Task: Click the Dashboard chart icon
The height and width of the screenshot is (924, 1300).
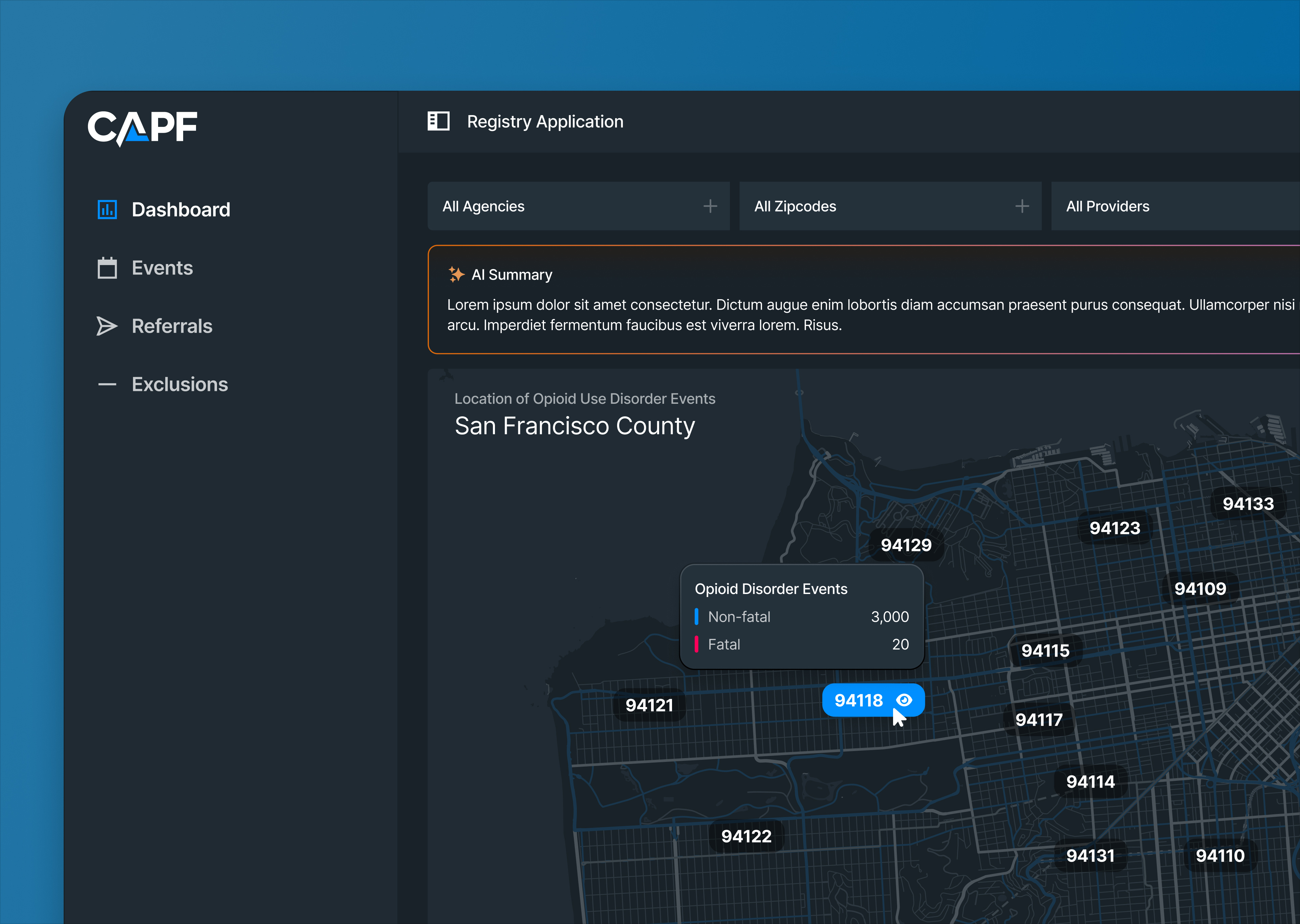Action: [x=107, y=210]
